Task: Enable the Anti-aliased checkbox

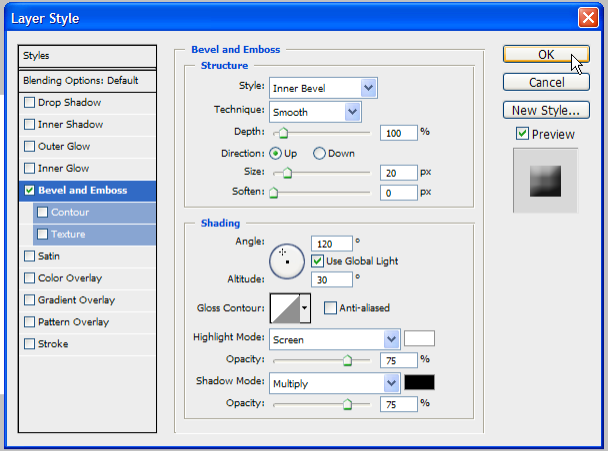Action: point(330,308)
